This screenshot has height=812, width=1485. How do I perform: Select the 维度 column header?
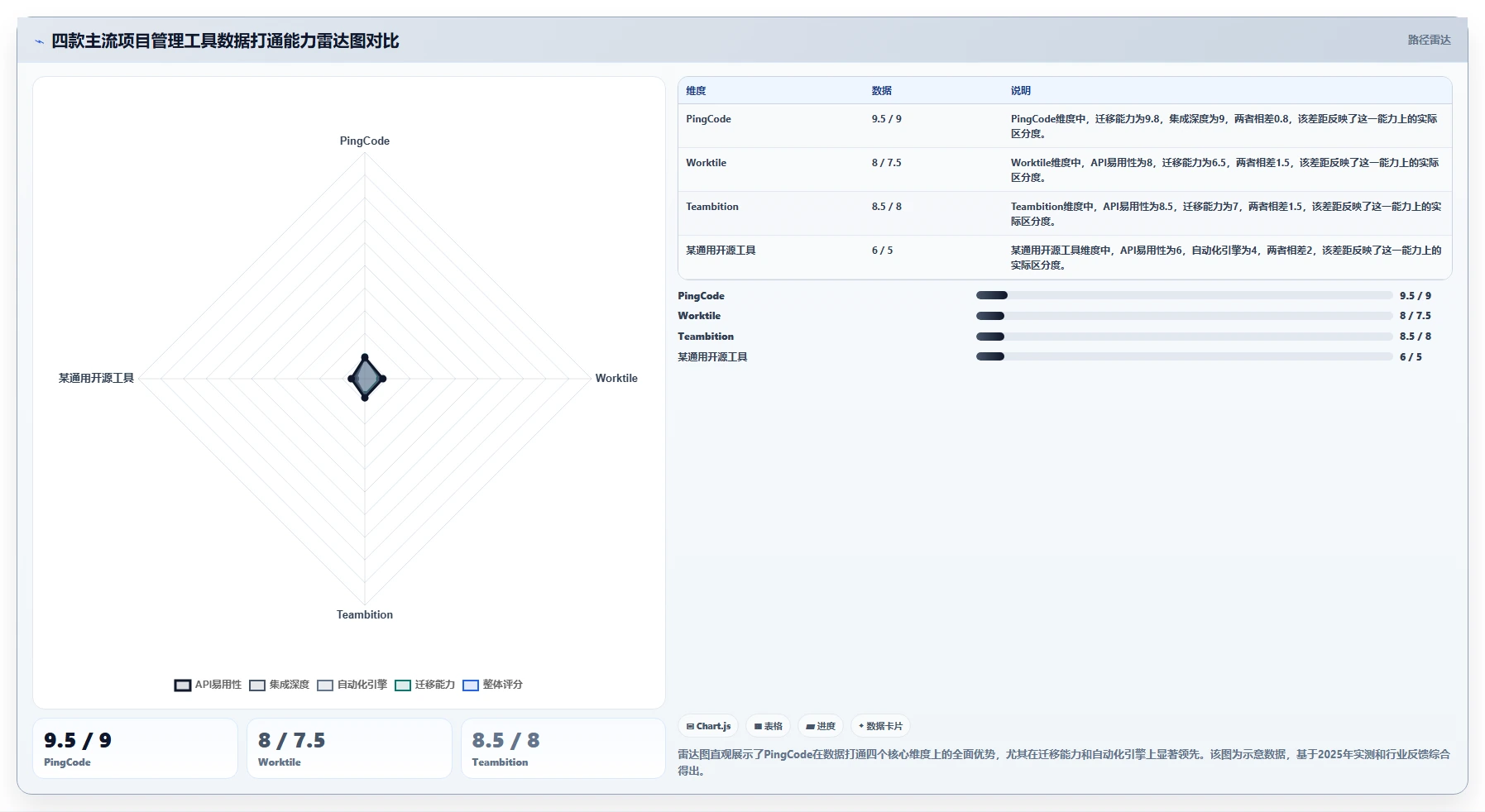(696, 91)
